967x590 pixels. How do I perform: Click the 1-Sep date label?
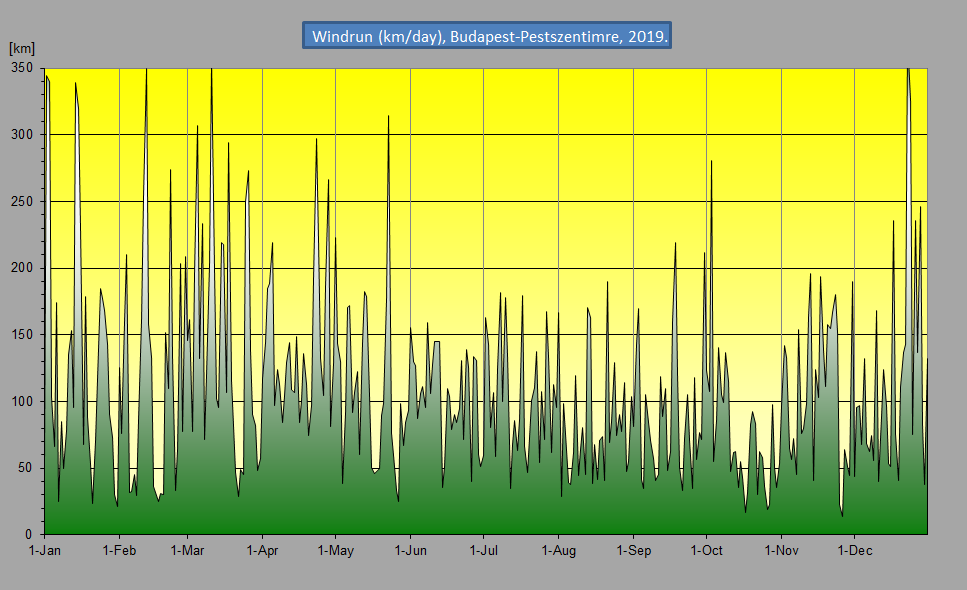tap(633, 550)
